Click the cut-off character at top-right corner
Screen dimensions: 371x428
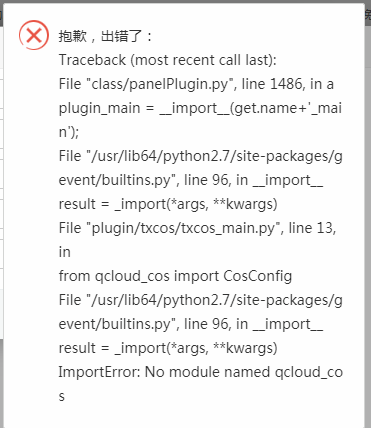pyautogui.click(x=368, y=15)
